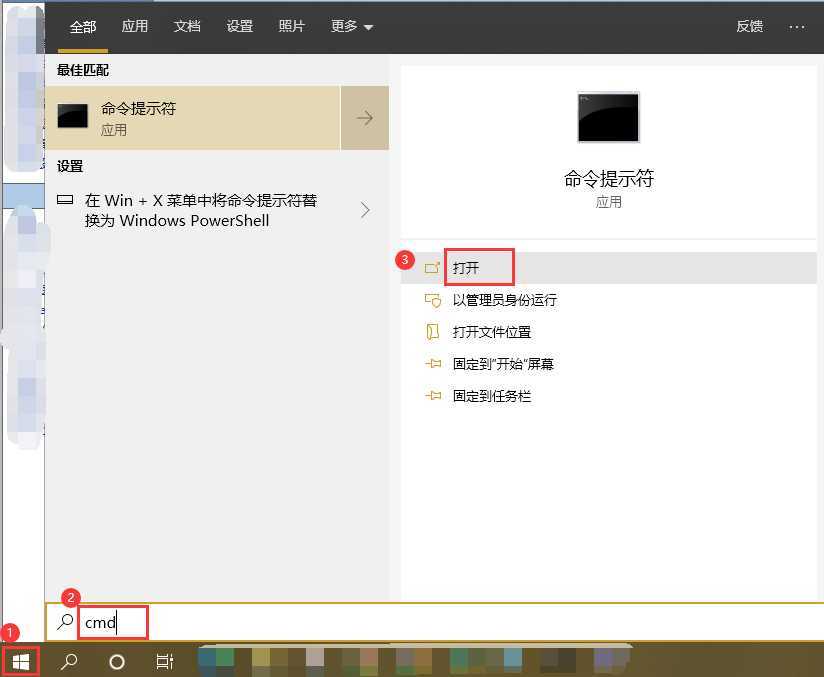Click the large Command Prompt preview icon

click(609, 117)
